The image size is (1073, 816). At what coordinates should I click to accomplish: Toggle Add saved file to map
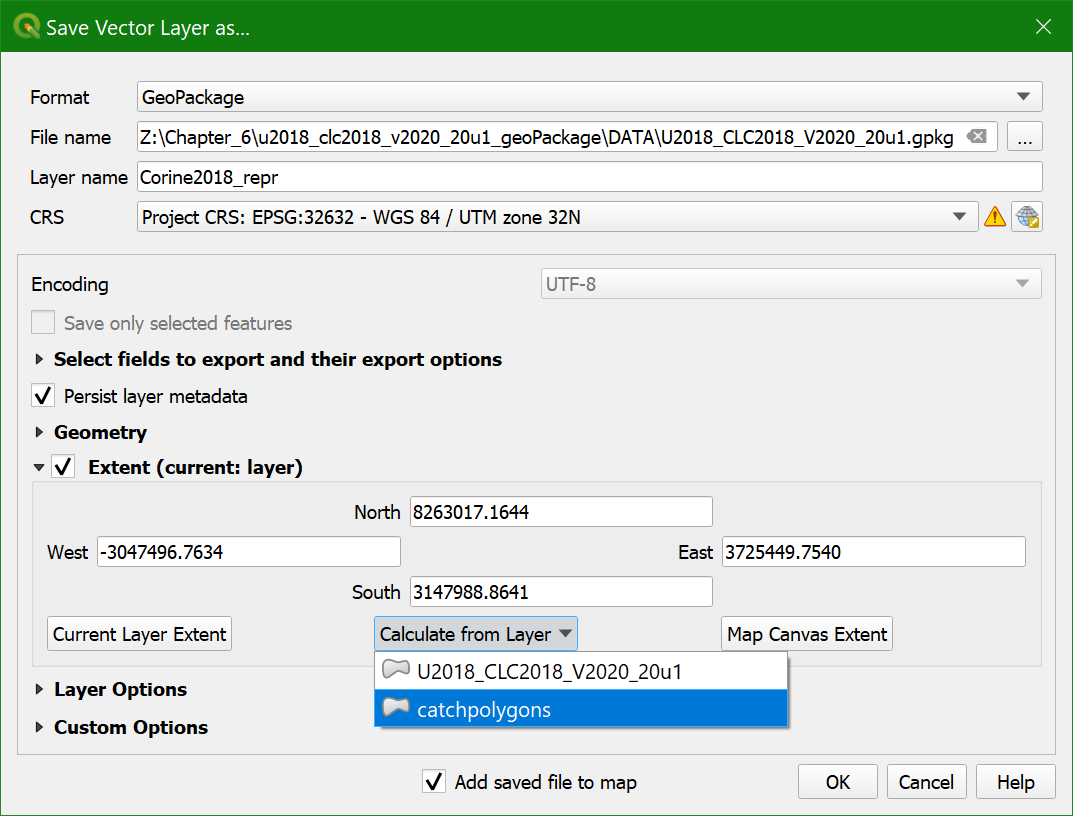pyautogui.click(x=434, y=781)
